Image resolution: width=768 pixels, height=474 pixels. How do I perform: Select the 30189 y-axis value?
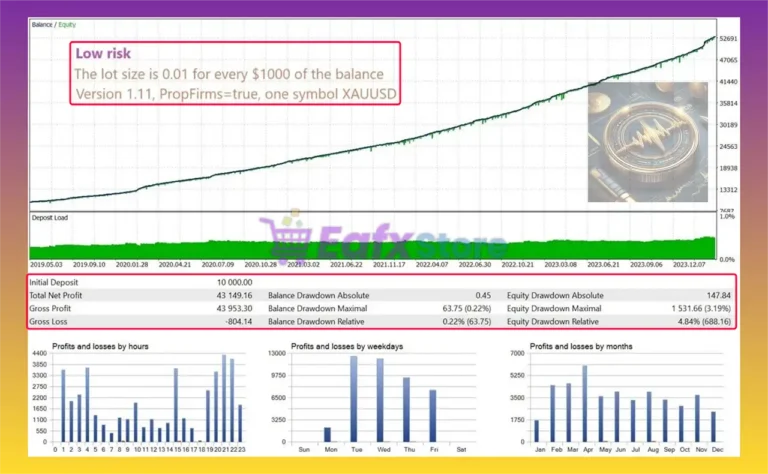(728, 124)
